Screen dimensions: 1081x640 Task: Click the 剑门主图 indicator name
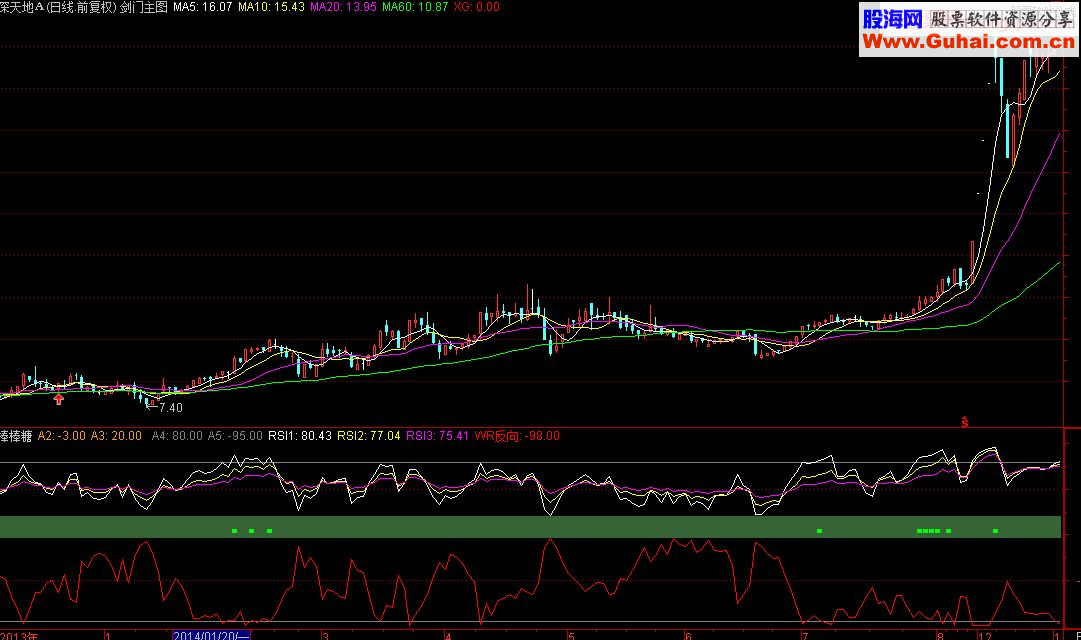(x=143, y=7)
